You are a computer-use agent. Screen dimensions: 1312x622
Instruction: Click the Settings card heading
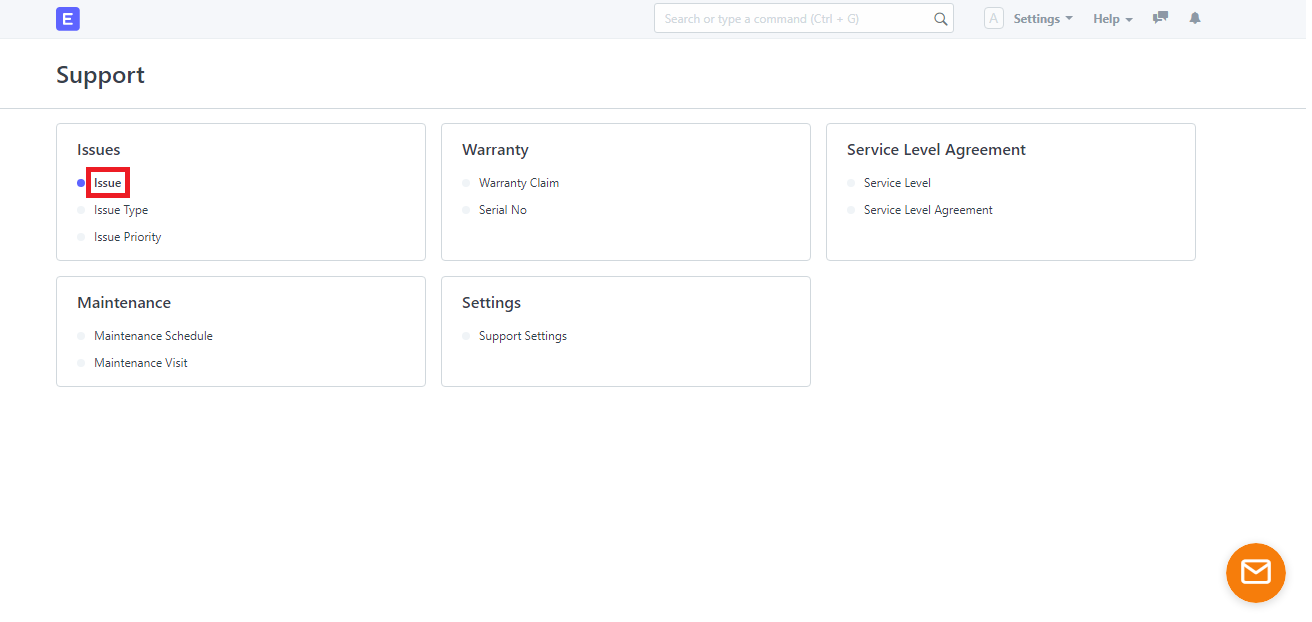tap(491, 303)
